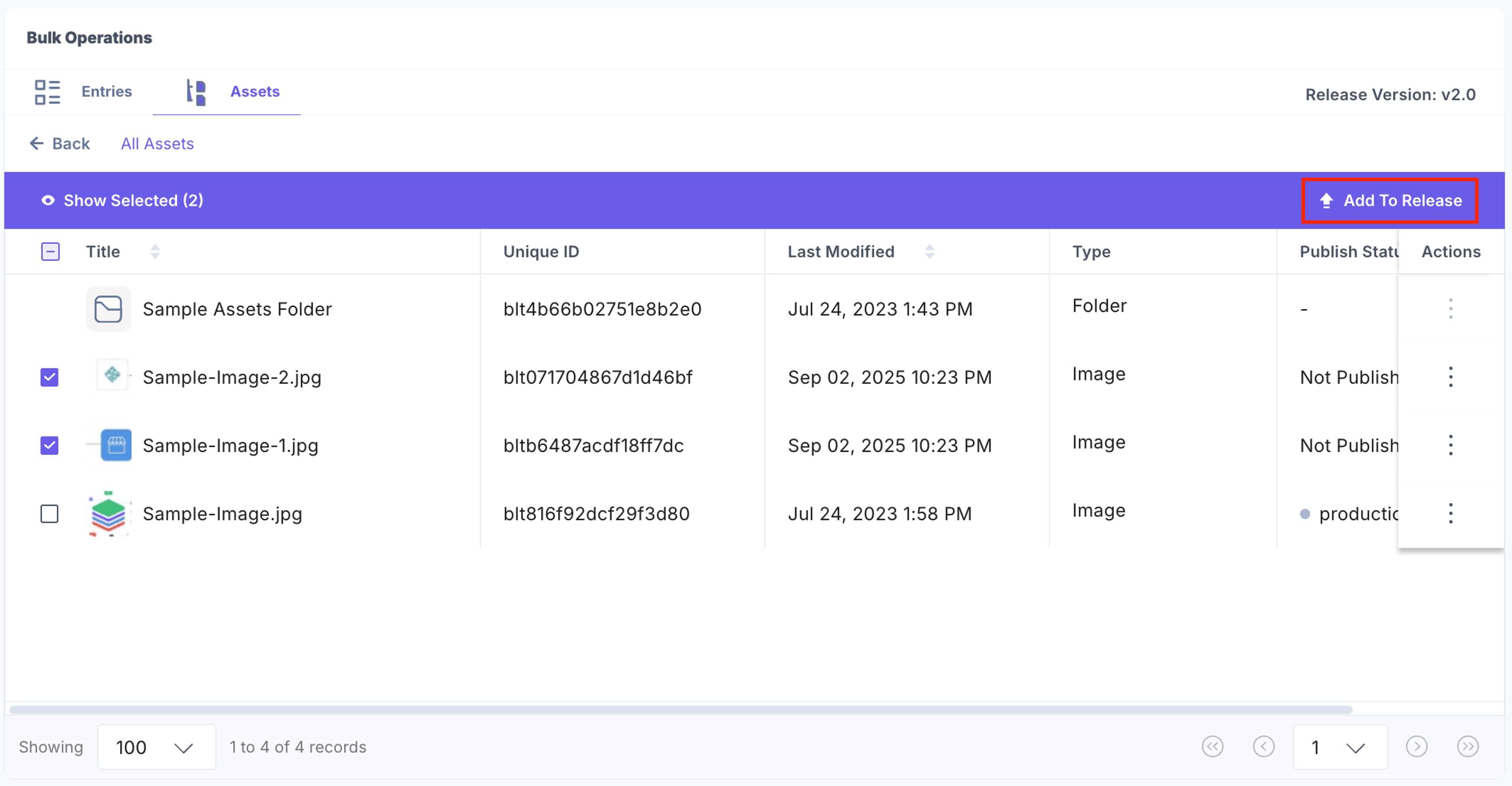The height and width of the screenshot is (786, 1512).
Task: Open Sample-Image.jpg thumbnail
Action: point(109,514)
